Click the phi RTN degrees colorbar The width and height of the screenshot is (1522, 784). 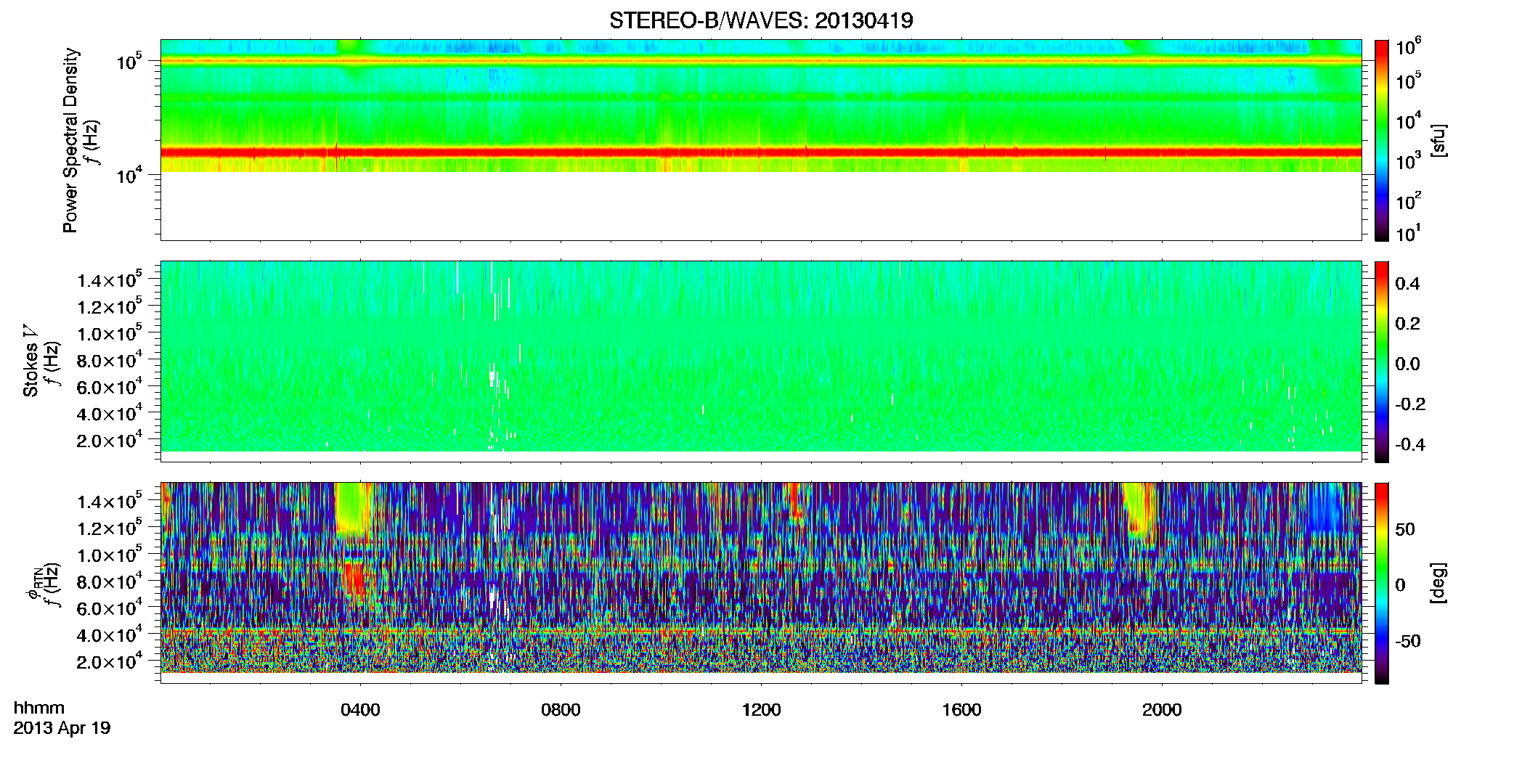click(x=1382, y=583)
